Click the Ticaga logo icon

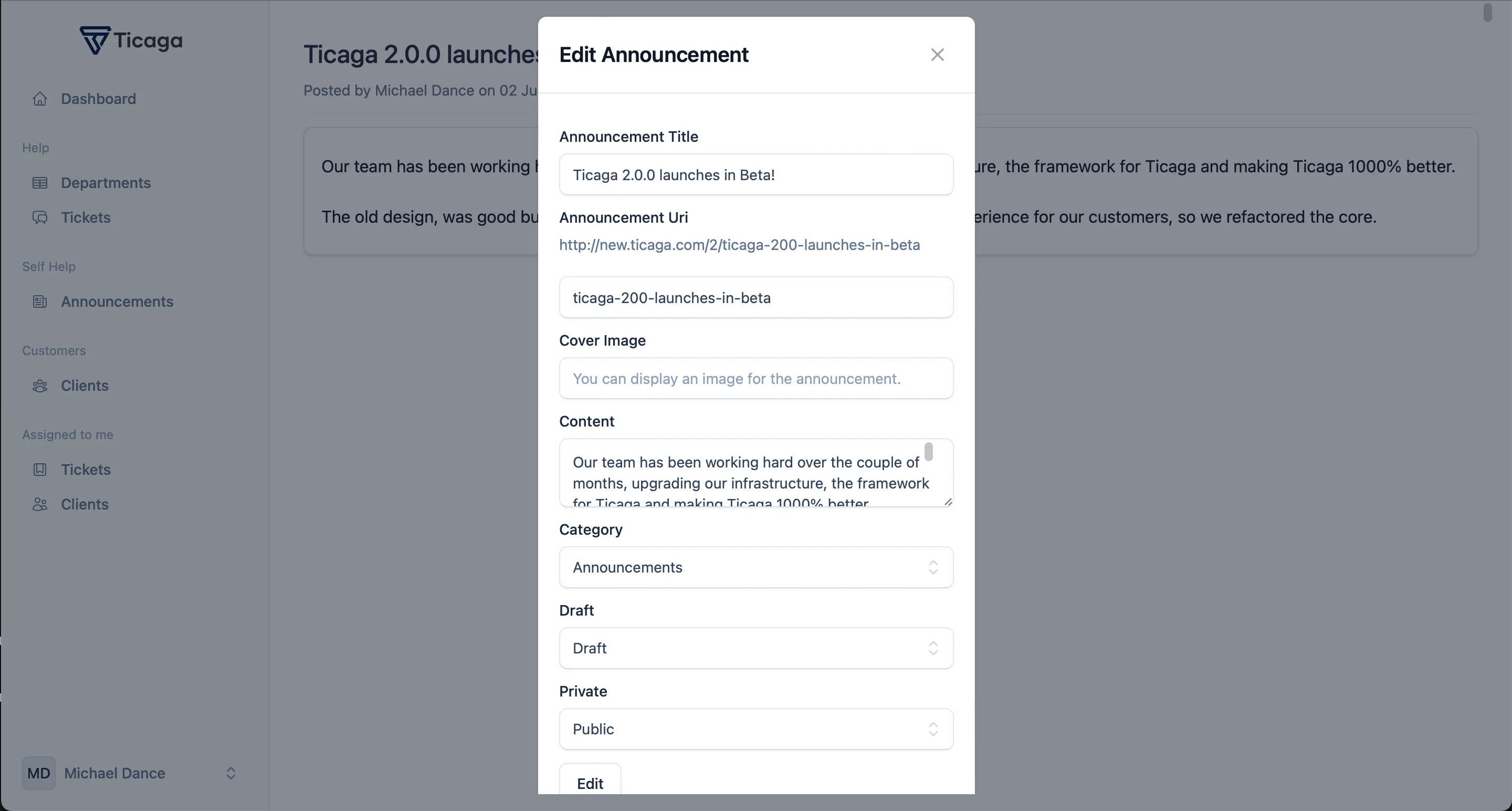coord(94,40)
